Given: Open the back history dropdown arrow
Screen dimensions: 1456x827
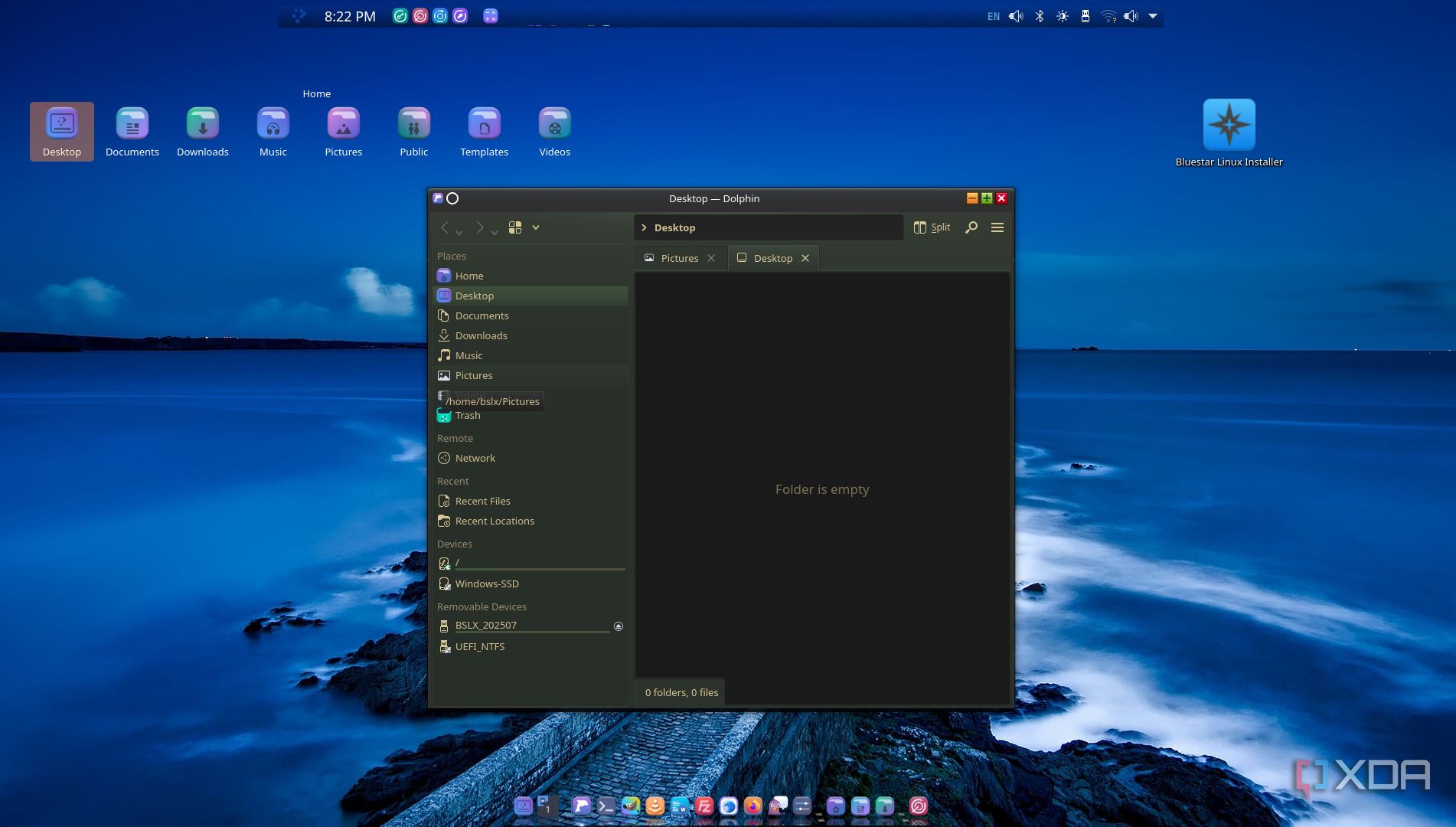Looking at the screenshot, I should [459, 231].
